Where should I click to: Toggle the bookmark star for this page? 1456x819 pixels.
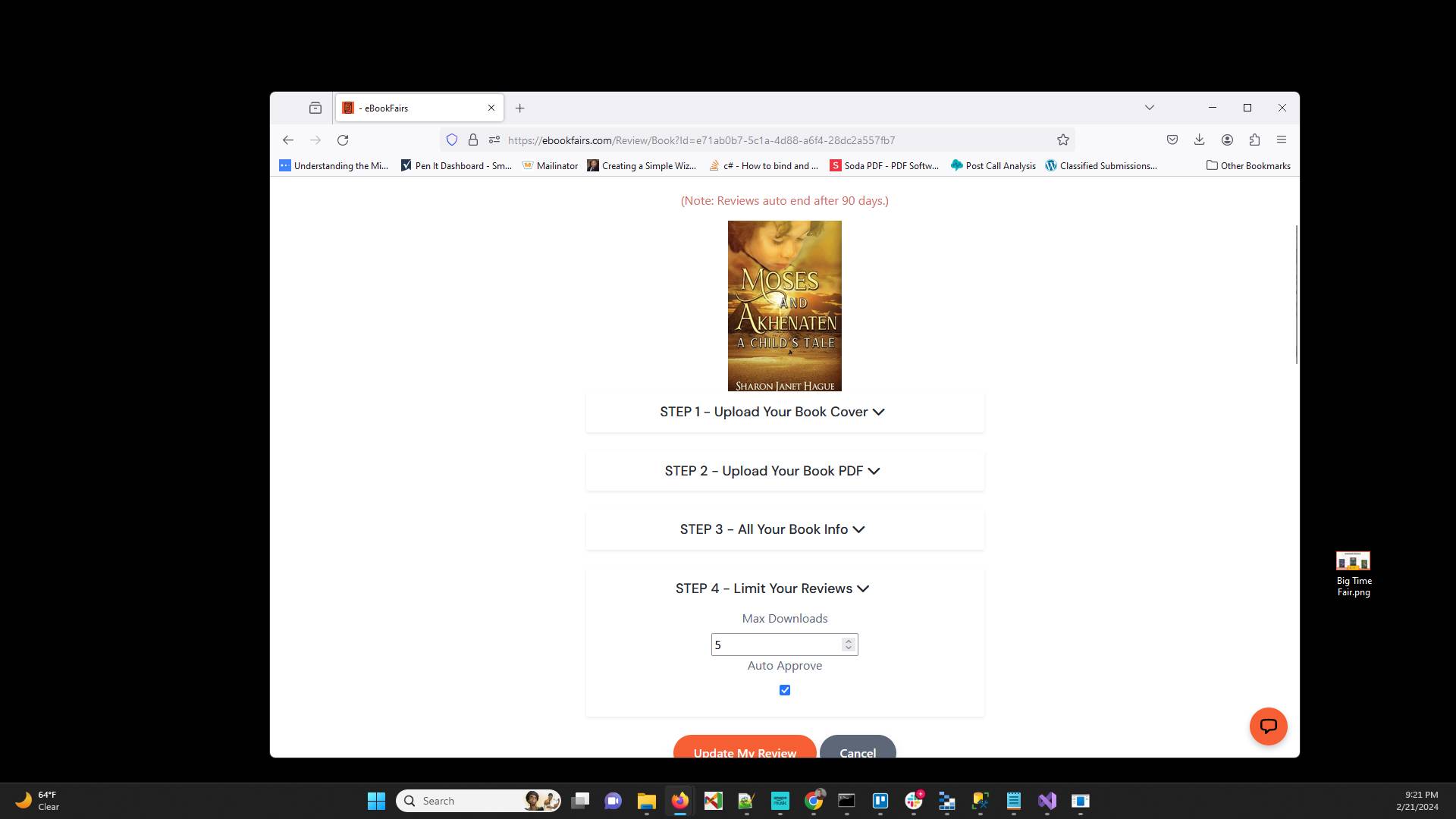coord(1062,140)
